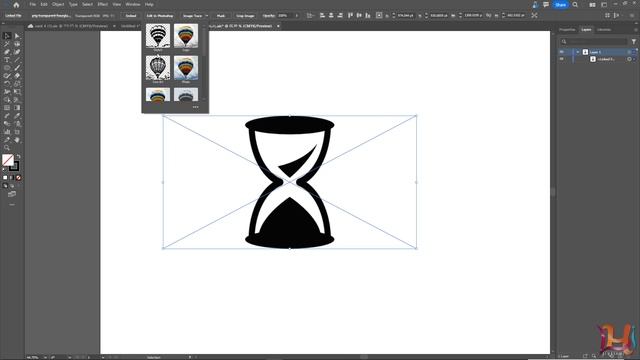Click the Home icon

pyautogui.click(x=16, y=5)
